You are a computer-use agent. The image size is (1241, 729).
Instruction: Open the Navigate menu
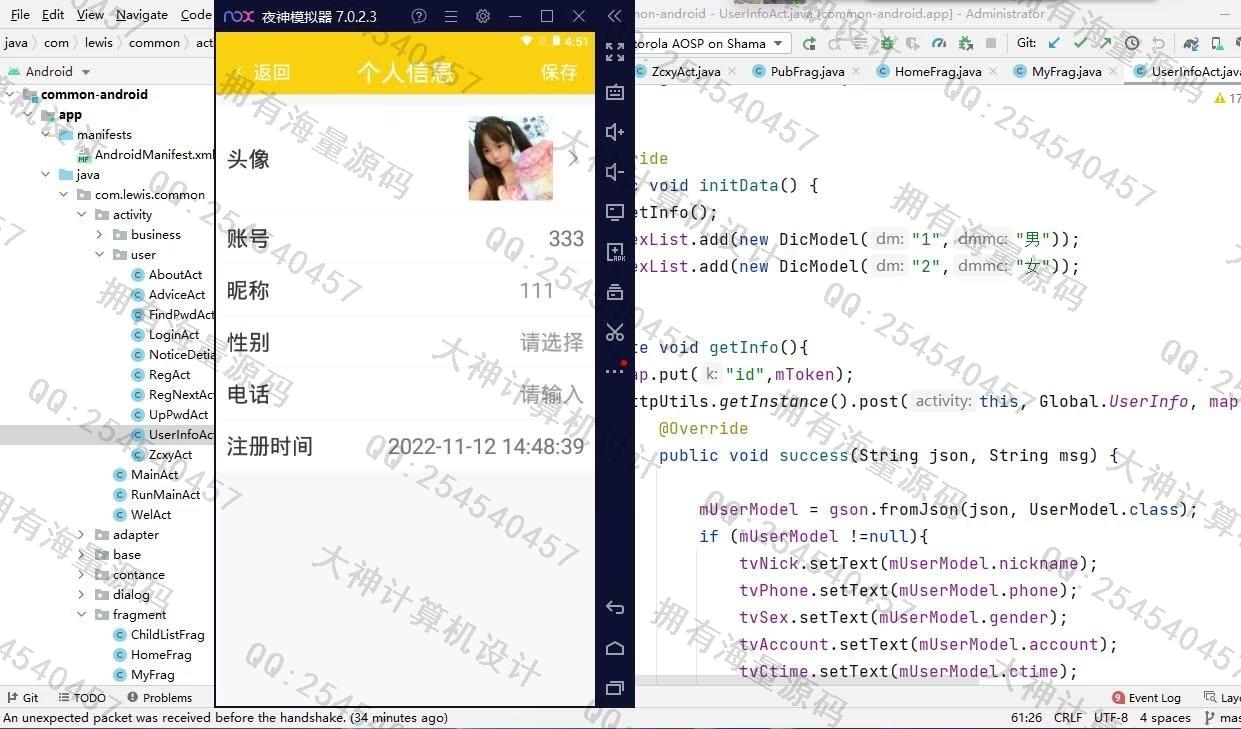142,15
